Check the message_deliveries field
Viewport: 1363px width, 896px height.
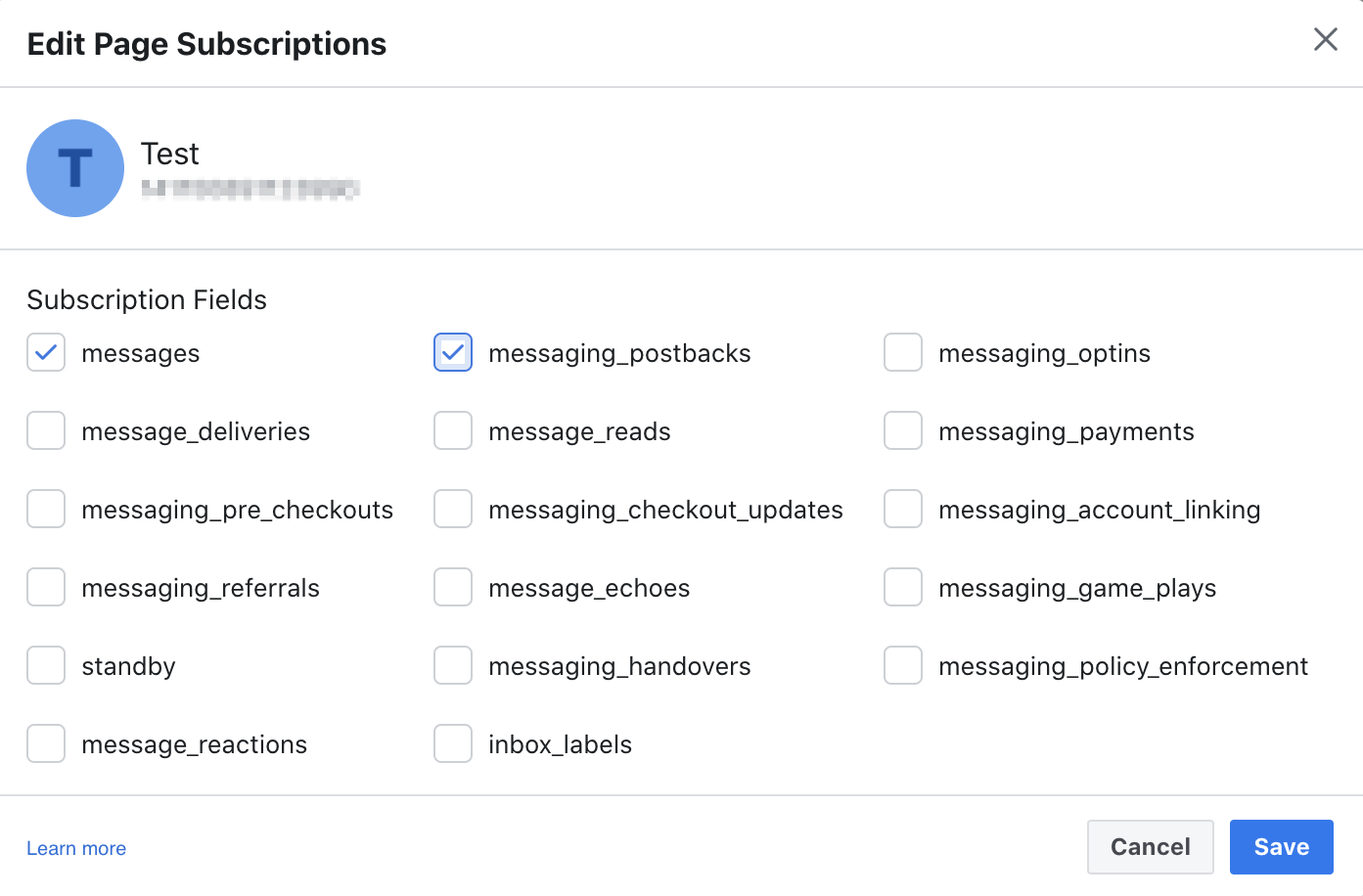click(x=46, y=431)
